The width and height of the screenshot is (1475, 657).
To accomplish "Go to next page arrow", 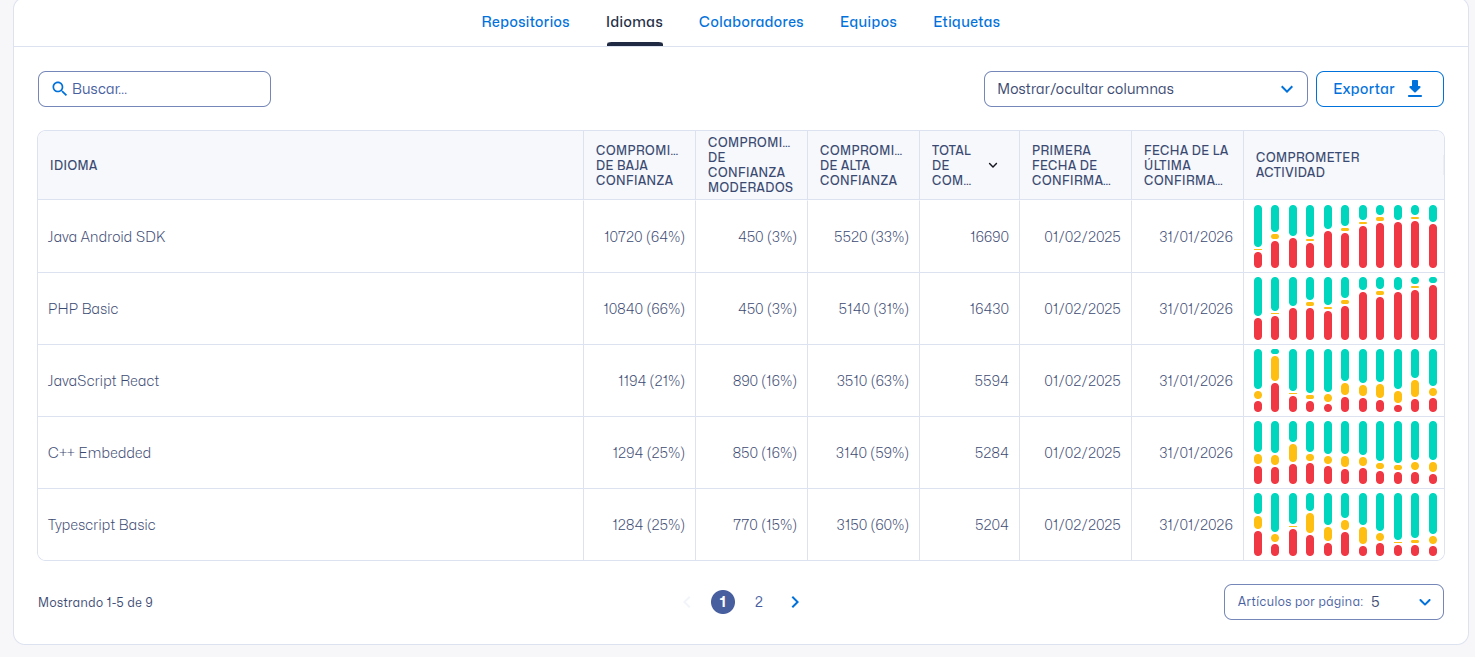I will (x=795, y=602).
